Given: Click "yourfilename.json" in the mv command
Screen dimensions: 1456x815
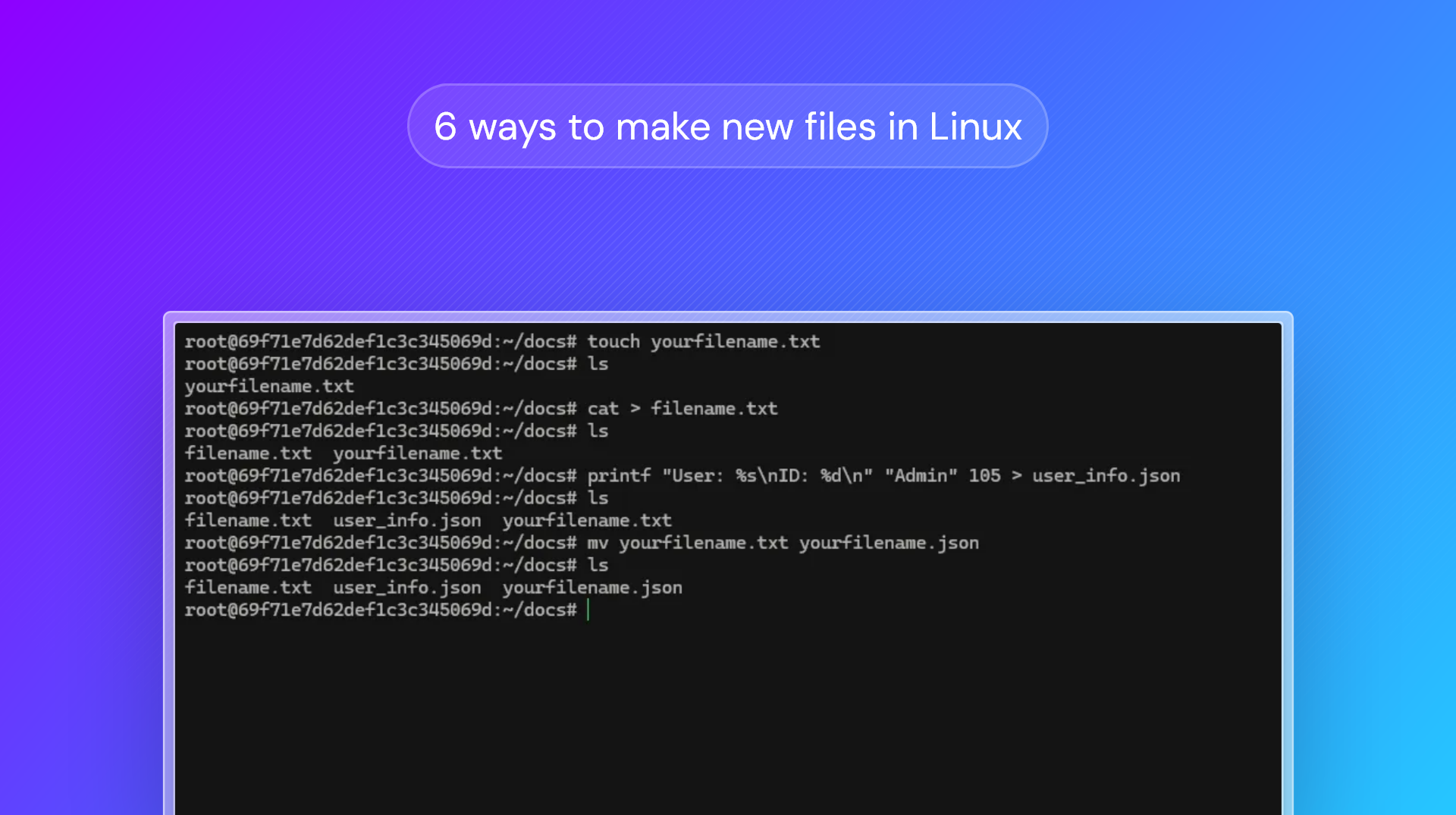Looking at the screenshot, I should (889, 544).
